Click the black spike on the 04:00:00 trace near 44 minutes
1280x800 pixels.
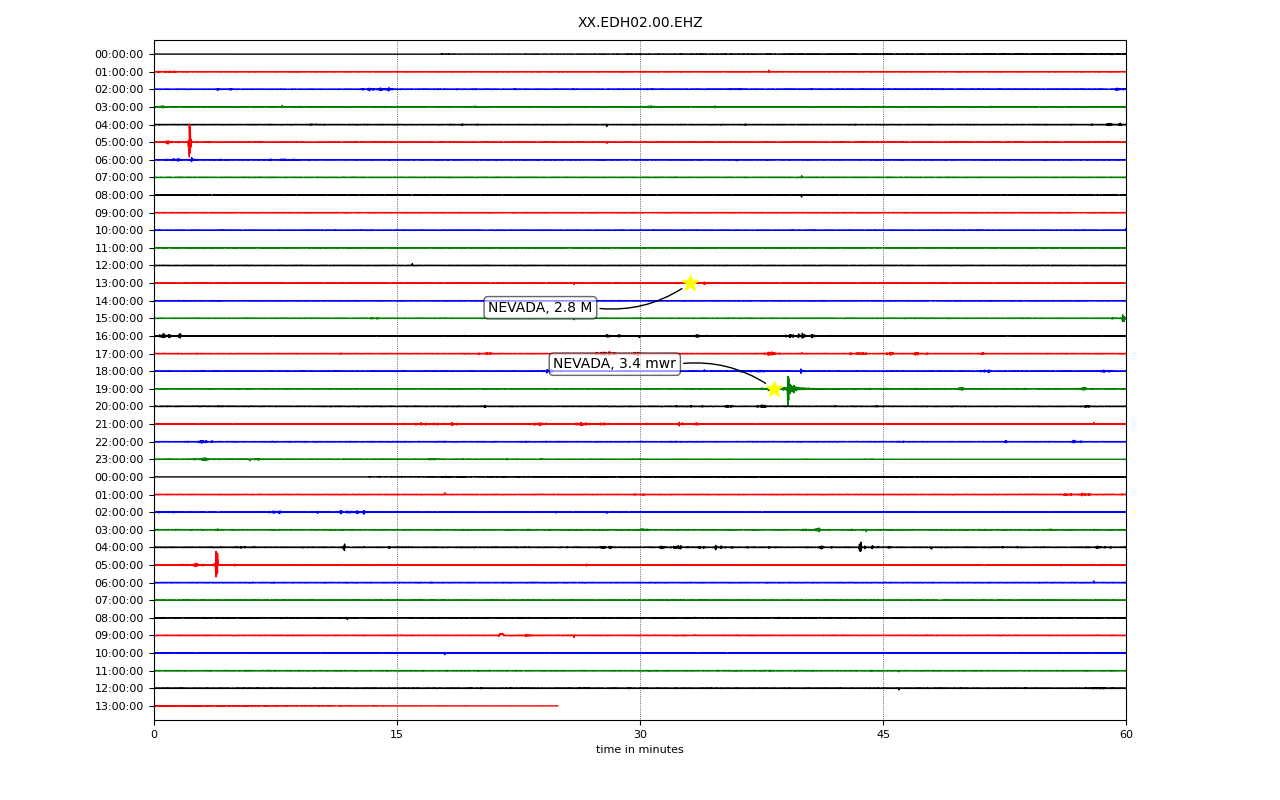coord(860,547)
